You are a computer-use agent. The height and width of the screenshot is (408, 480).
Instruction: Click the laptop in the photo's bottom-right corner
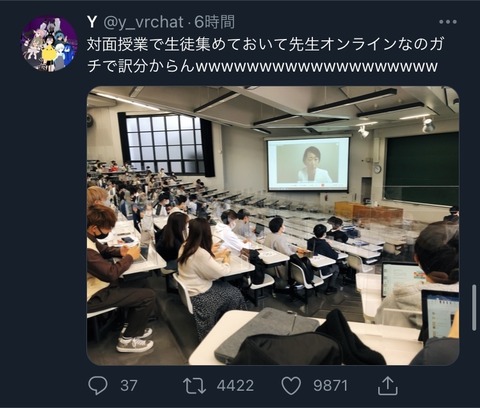(x=441, y=314)
